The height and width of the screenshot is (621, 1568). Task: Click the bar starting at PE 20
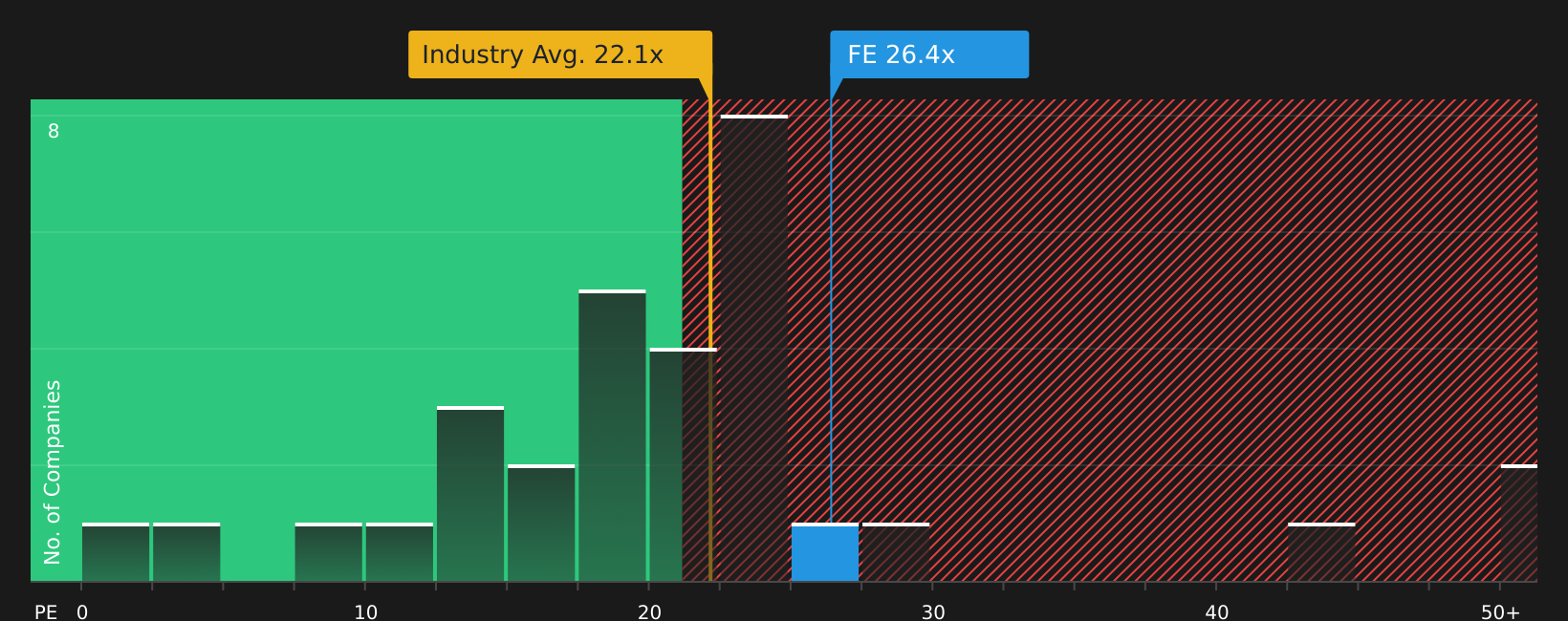click(x=683, y=464)
